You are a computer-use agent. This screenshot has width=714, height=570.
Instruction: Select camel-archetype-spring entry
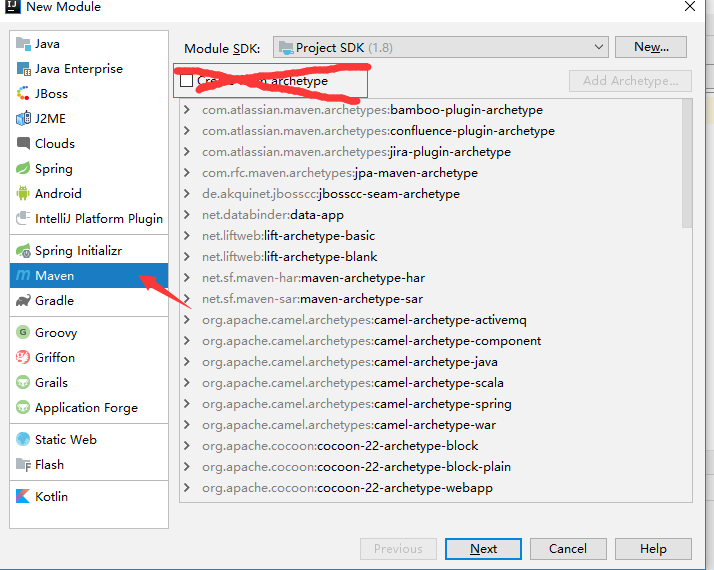pyautogui.click(x=357, y=404)
